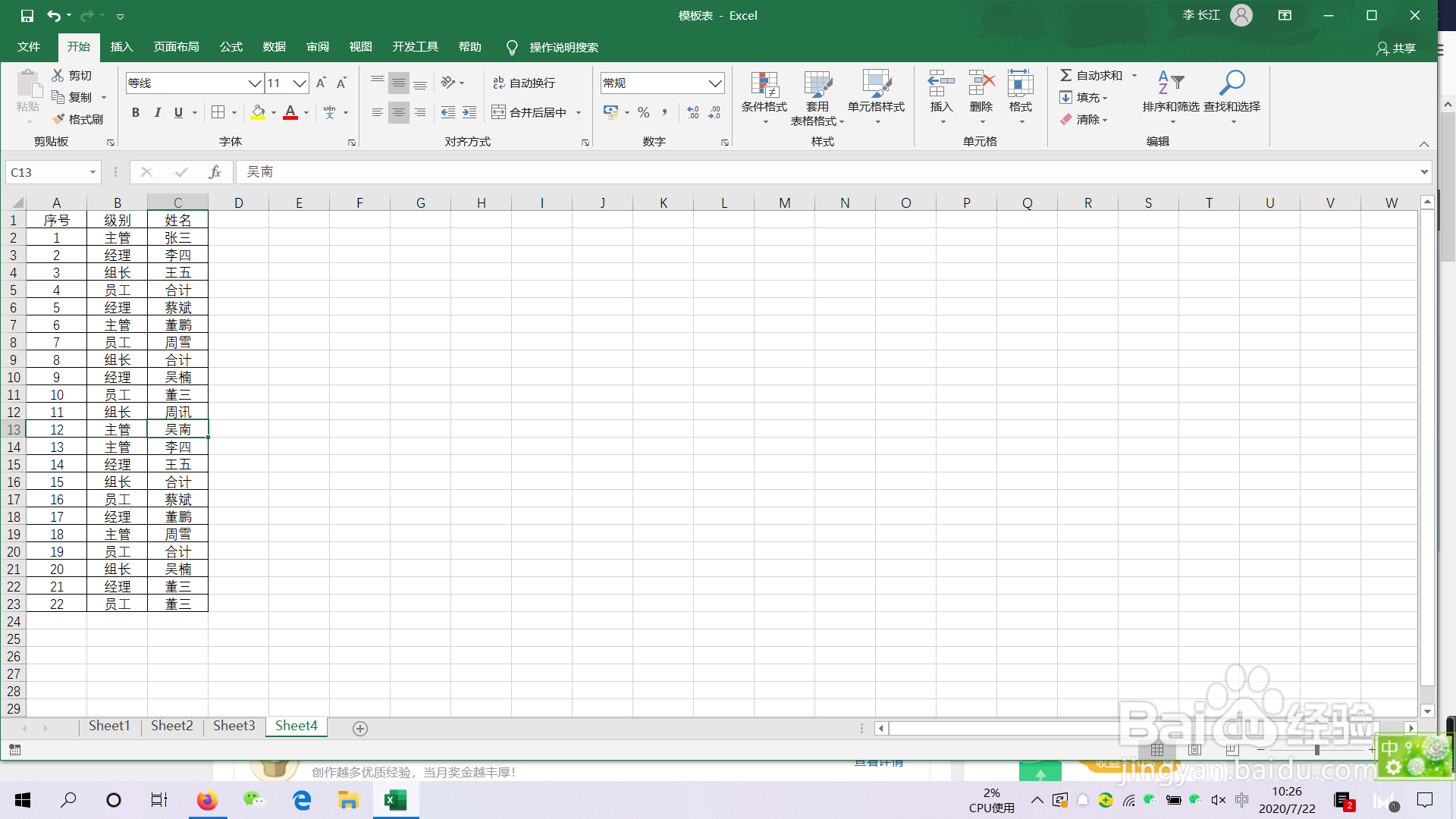This screenshot has width=1456, height=819.
Task: Click the 自动求和 AutoSum button
Action: pos(1090,75)
